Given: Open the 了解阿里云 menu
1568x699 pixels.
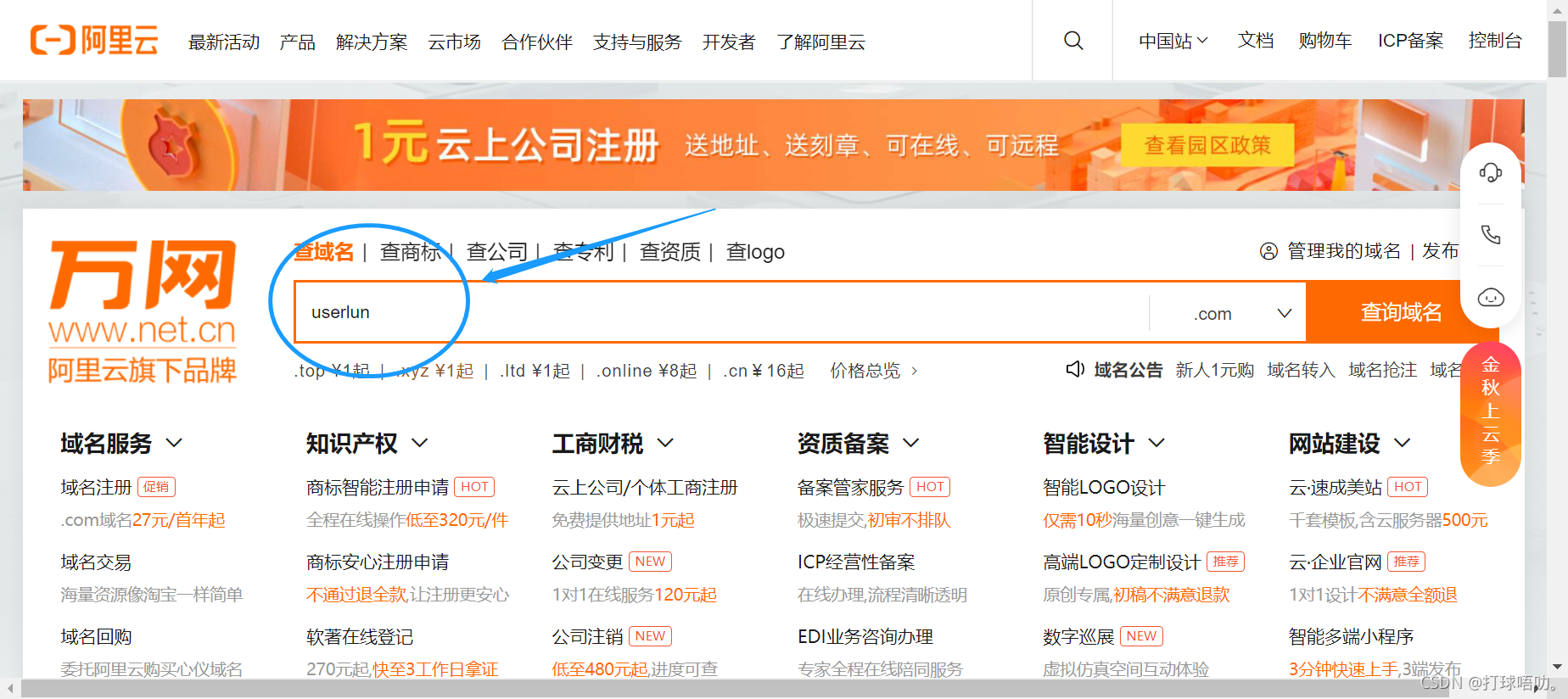Looking at the screenshot, I should click(821, 42).
